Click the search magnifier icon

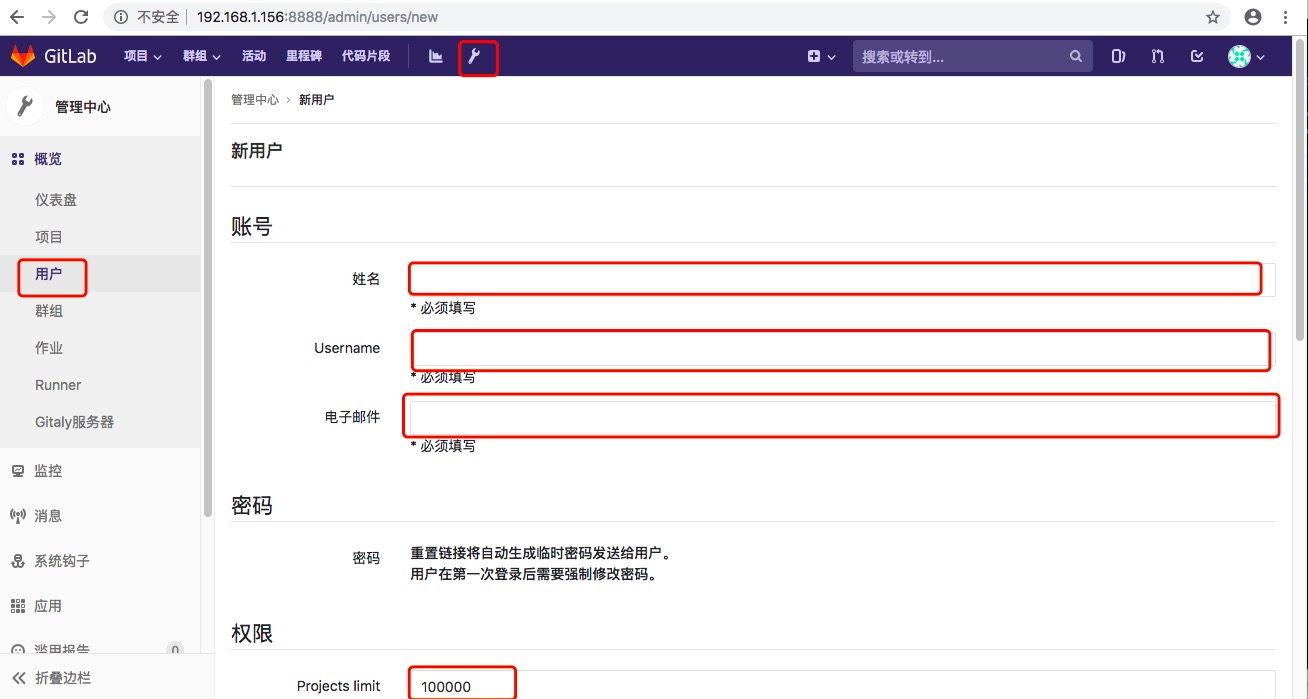(1075, 57)
